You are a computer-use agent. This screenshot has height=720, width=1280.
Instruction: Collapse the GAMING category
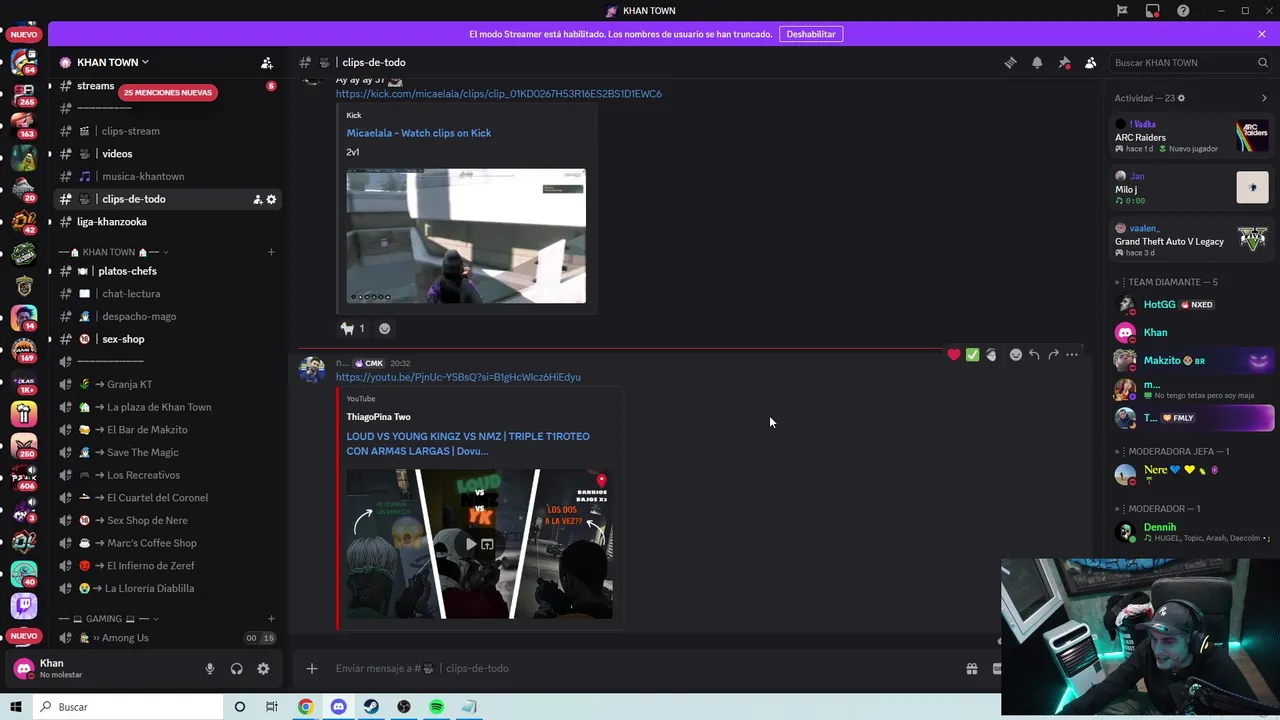coord(109,619)
